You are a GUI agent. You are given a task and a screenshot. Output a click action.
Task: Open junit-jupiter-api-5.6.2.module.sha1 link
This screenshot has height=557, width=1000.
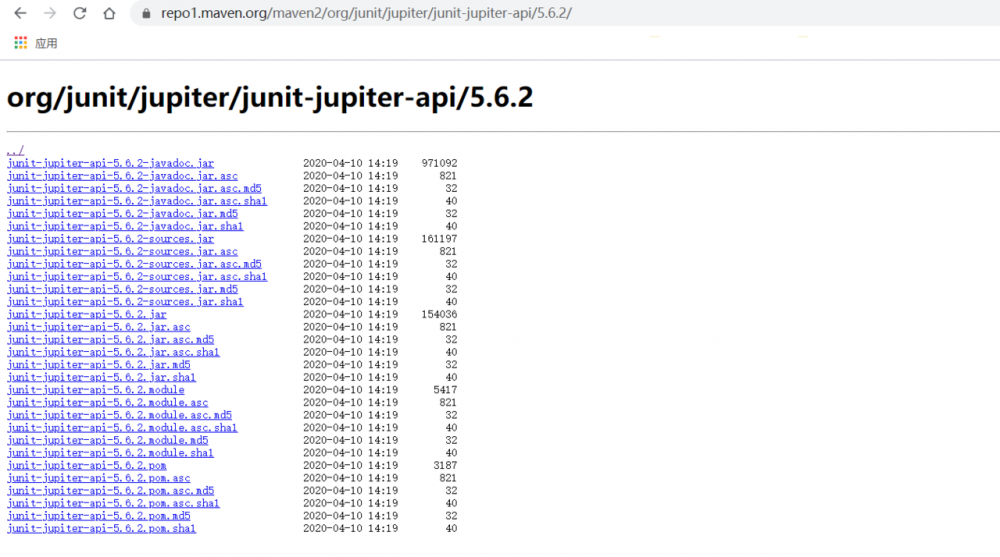(110, 453)
